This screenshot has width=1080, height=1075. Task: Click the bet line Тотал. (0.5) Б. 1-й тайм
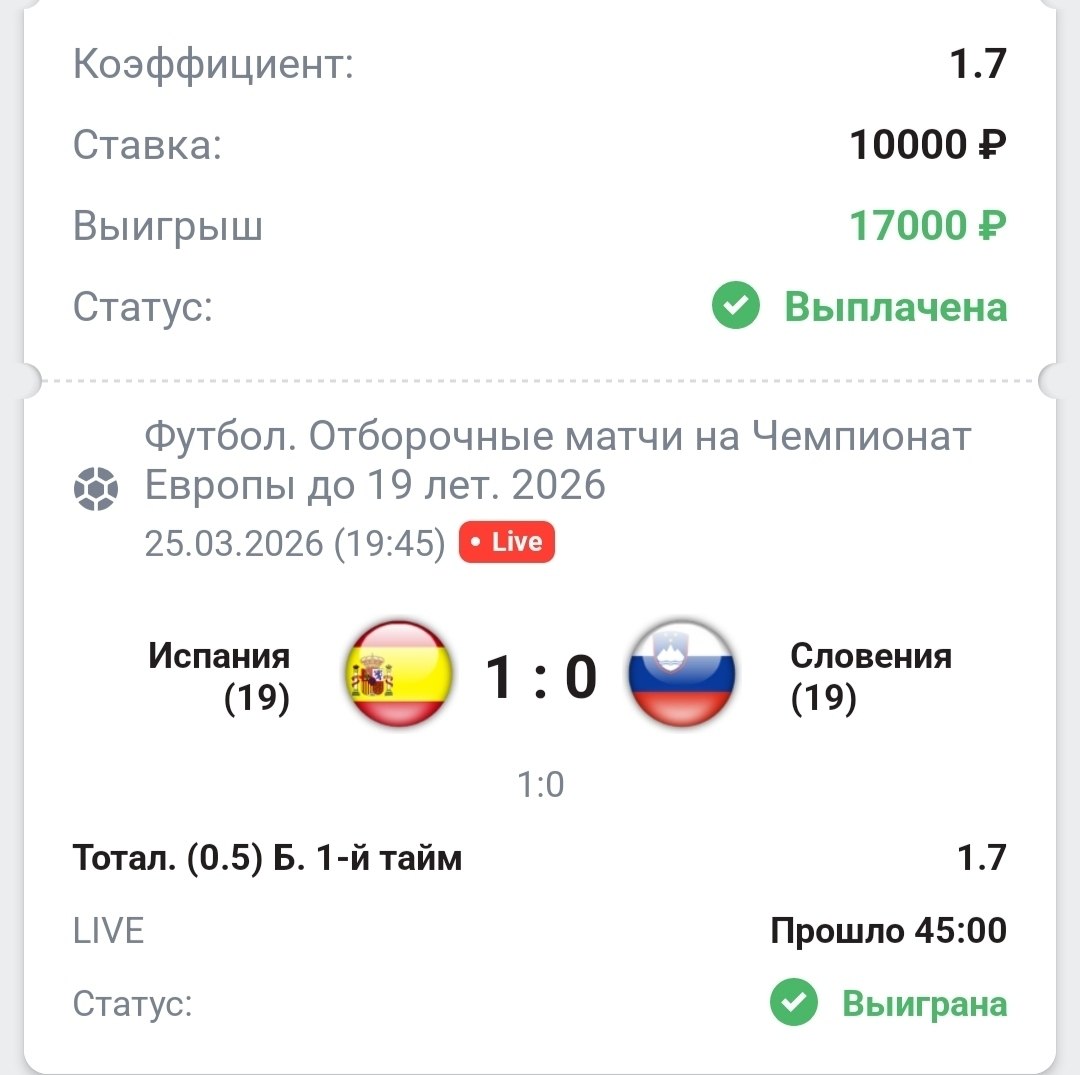coord(267,858)
